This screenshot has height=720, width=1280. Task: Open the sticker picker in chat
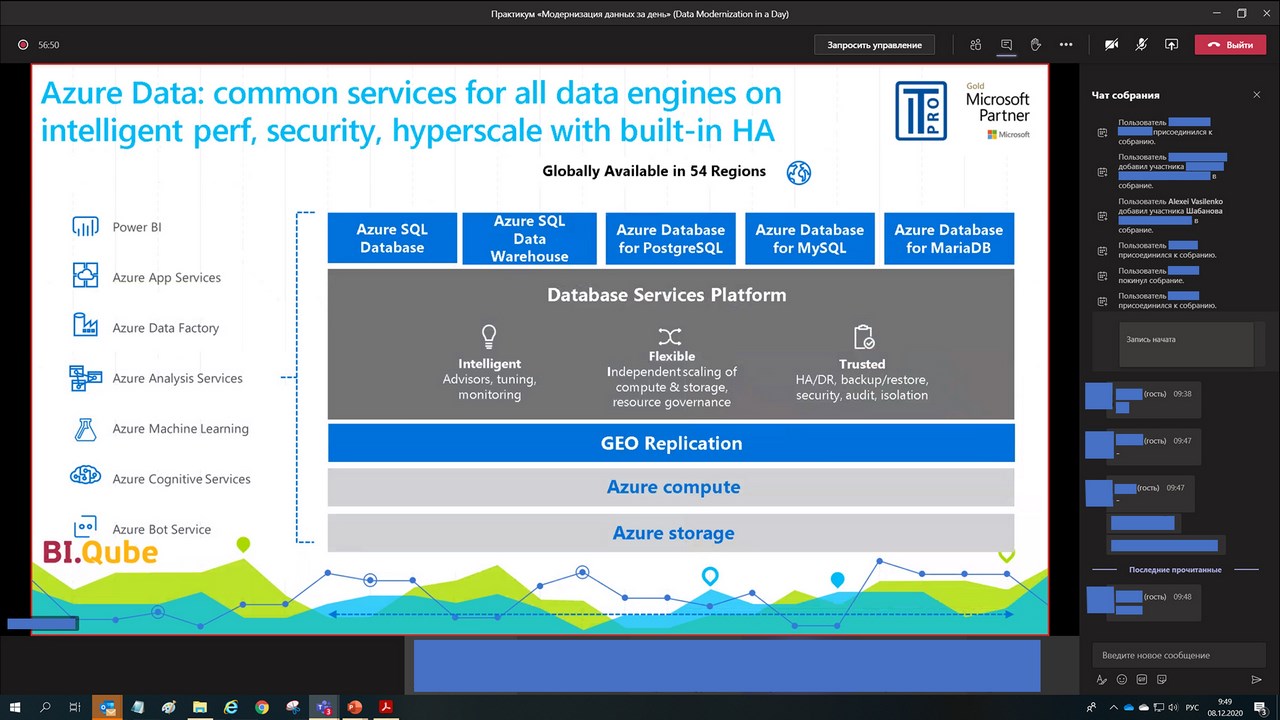1160,680
